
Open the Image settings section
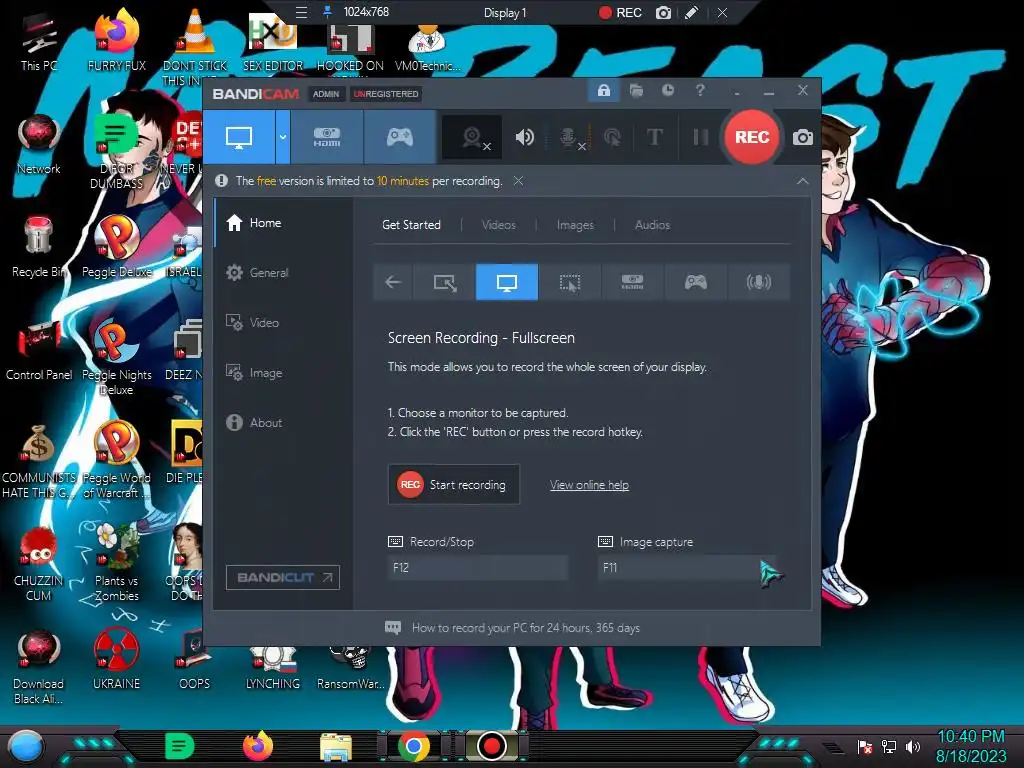(283, 373)
